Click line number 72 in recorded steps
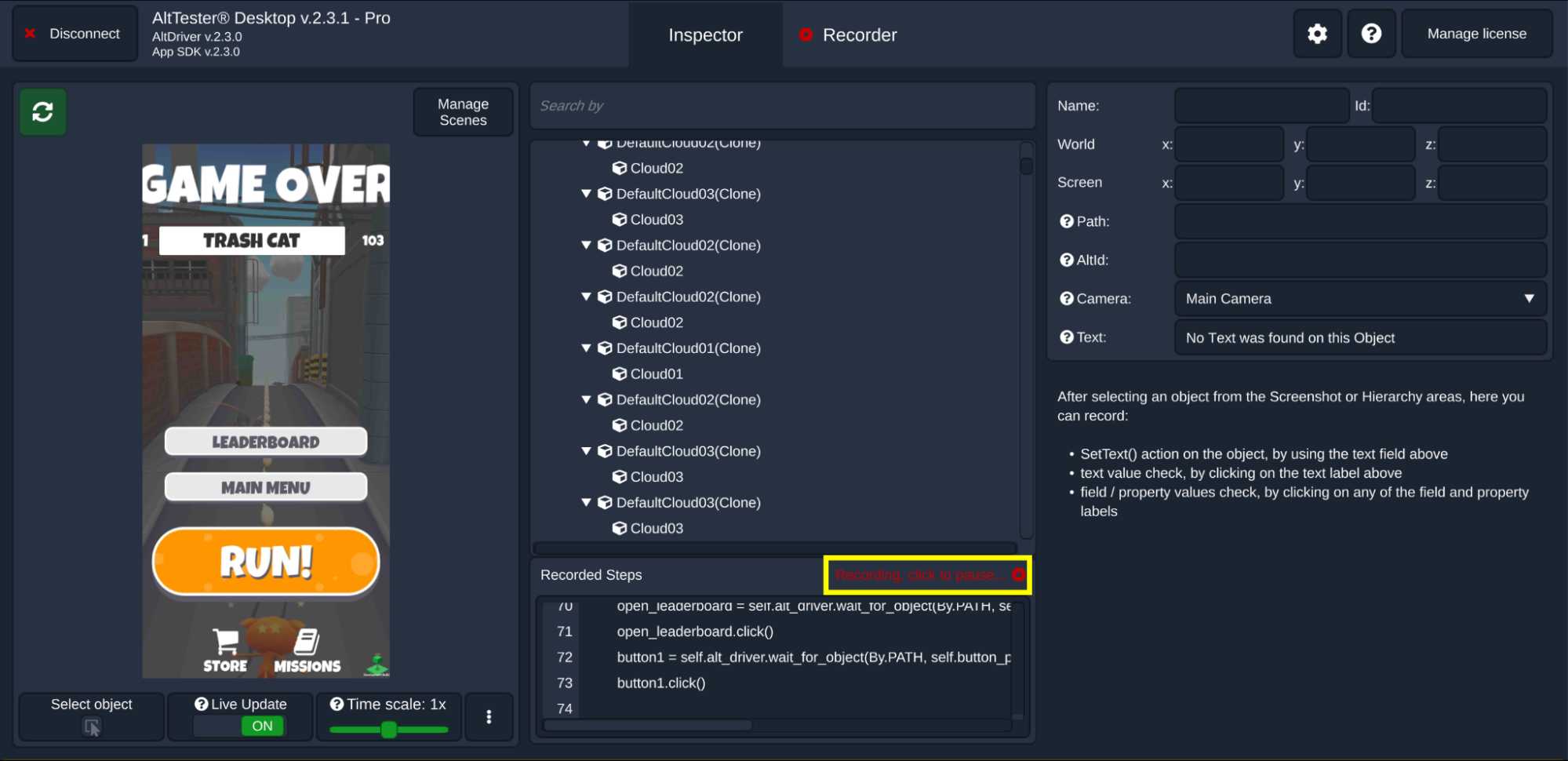1568x761 pixels. pyautogui.click(x=564, y=657)
